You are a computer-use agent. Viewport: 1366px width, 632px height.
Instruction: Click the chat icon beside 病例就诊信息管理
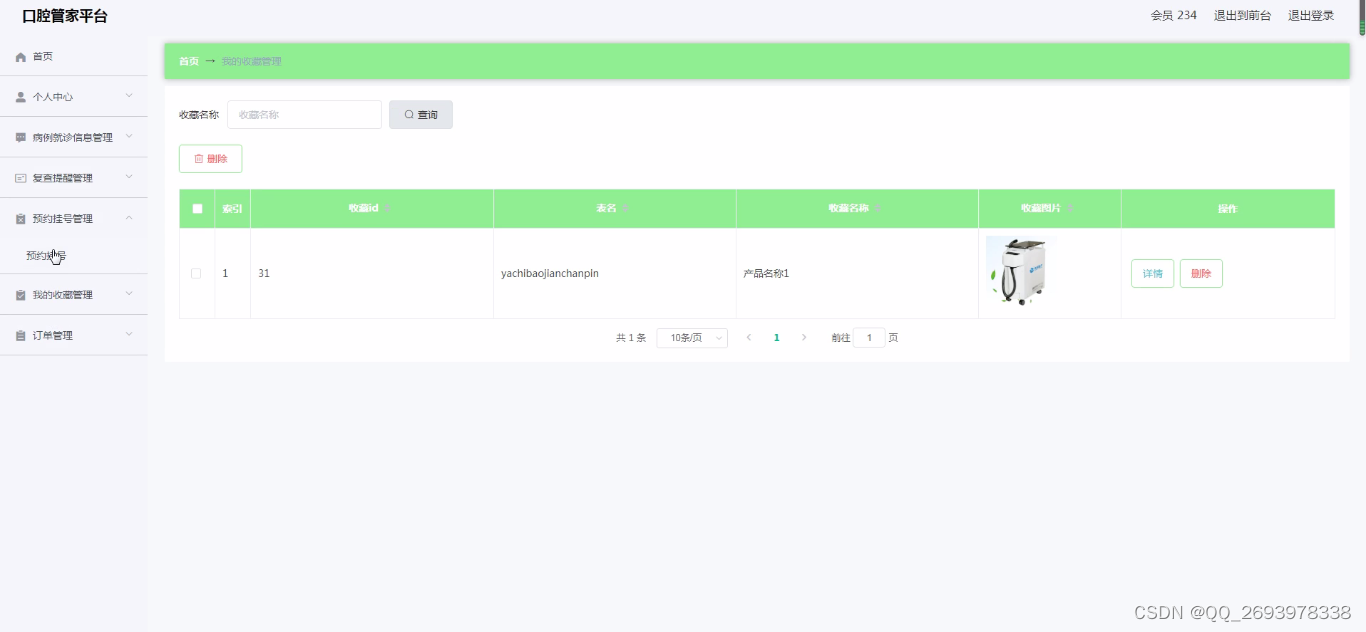[21, 138]
